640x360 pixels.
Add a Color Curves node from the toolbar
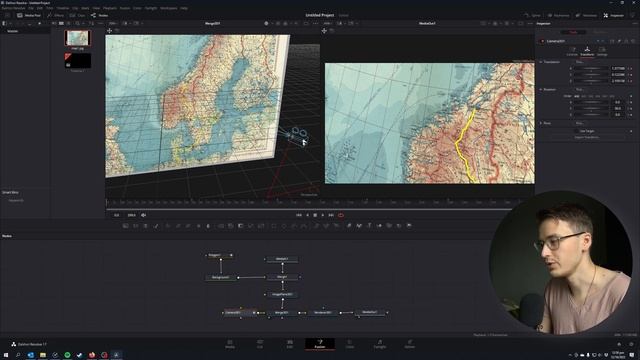click(x=178, y=226)
